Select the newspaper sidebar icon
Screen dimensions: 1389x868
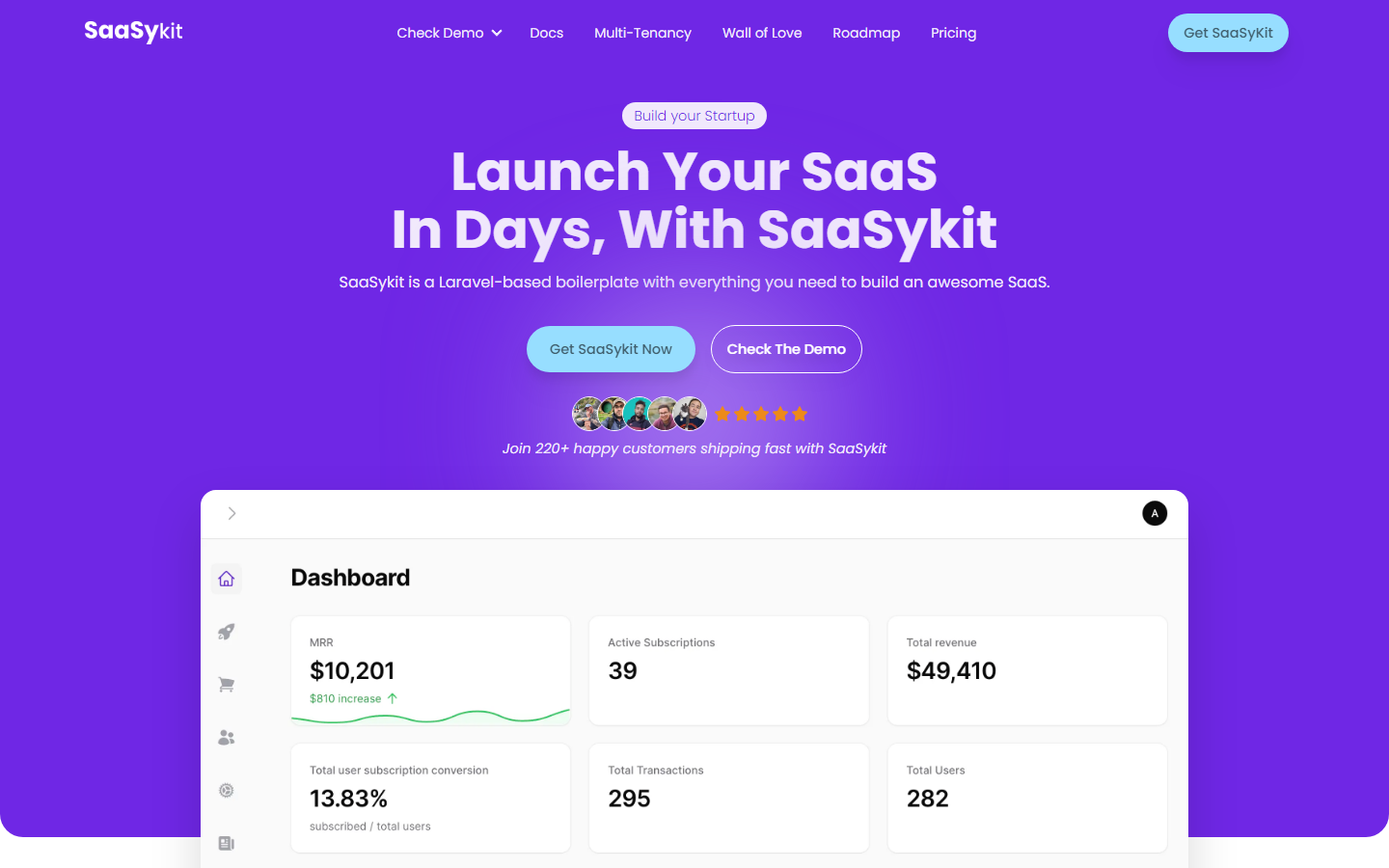click(x=227, y=844)
